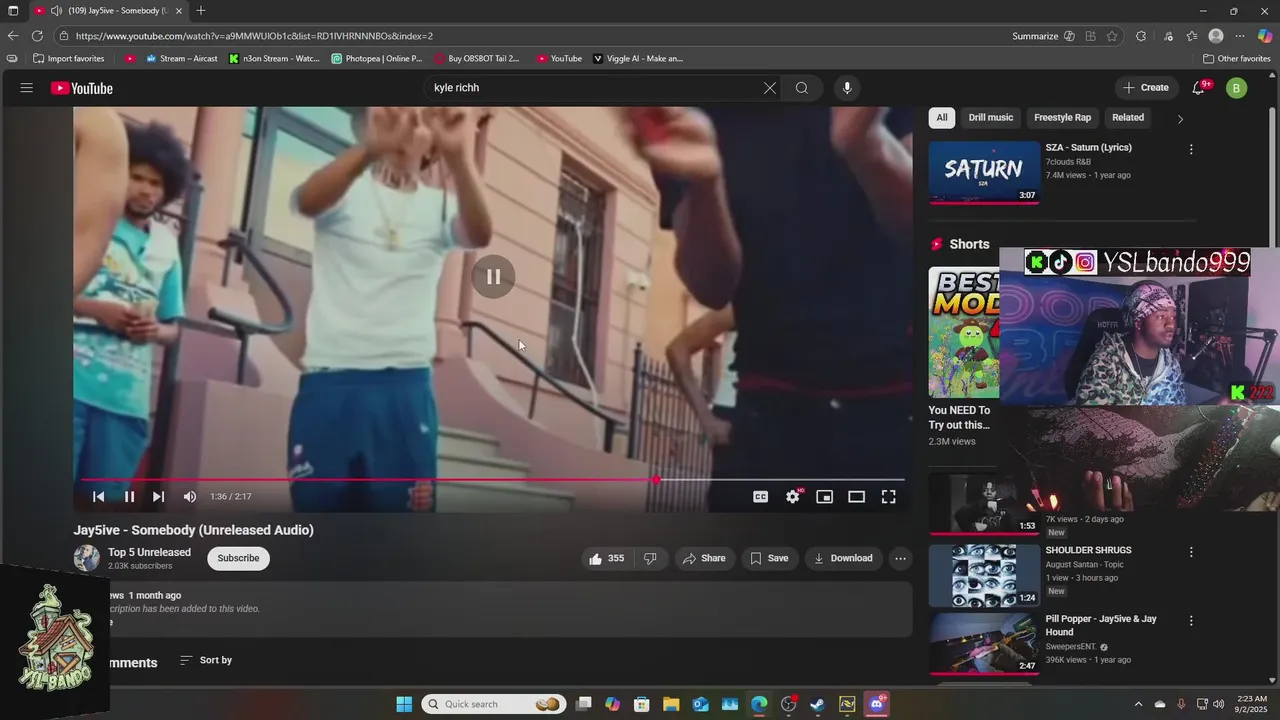Open YouTube notifications bell

[1199, 88]
